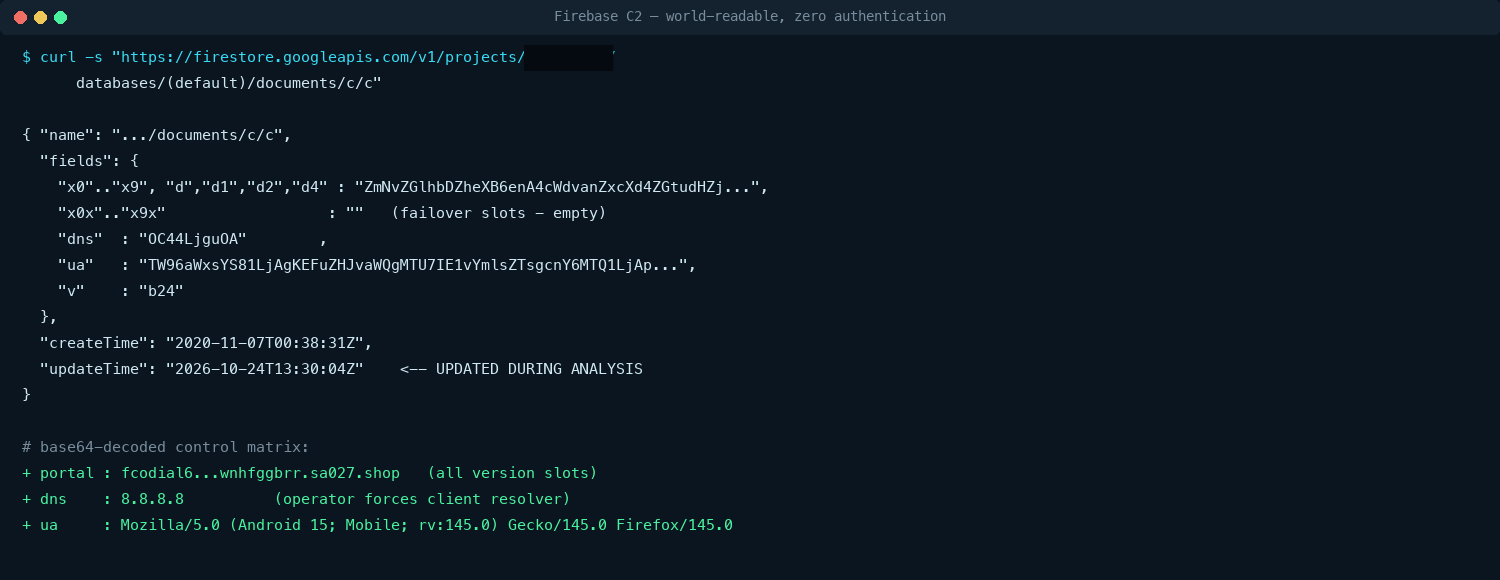Click the red close window button
The width and height of the screenshot is (1500, 580).
pos(20,17)
